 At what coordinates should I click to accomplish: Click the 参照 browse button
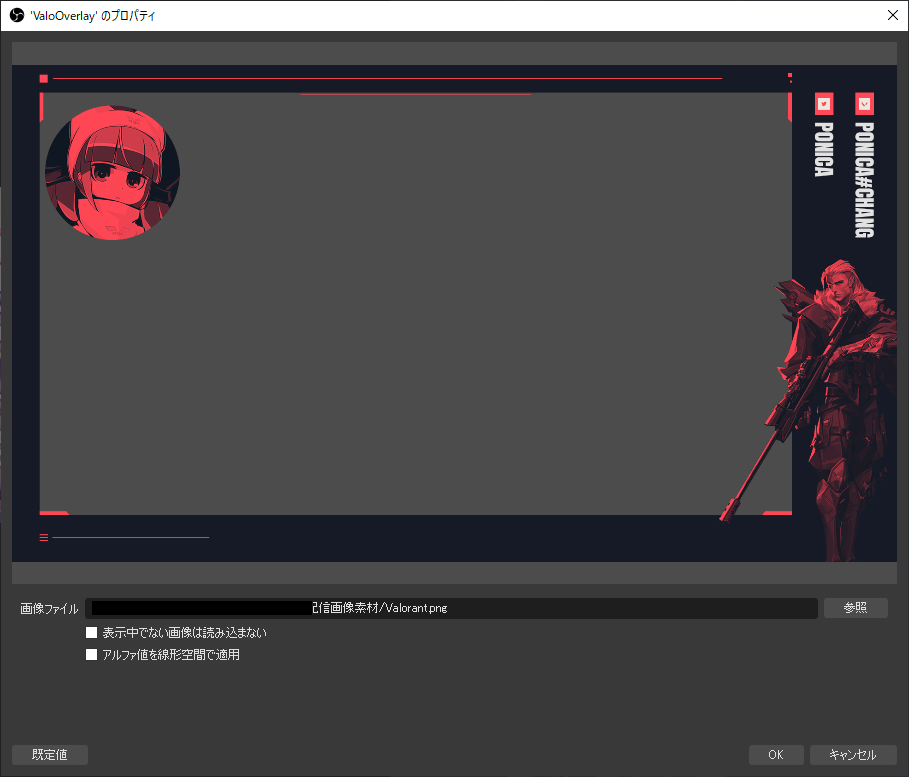coord(855,608)
